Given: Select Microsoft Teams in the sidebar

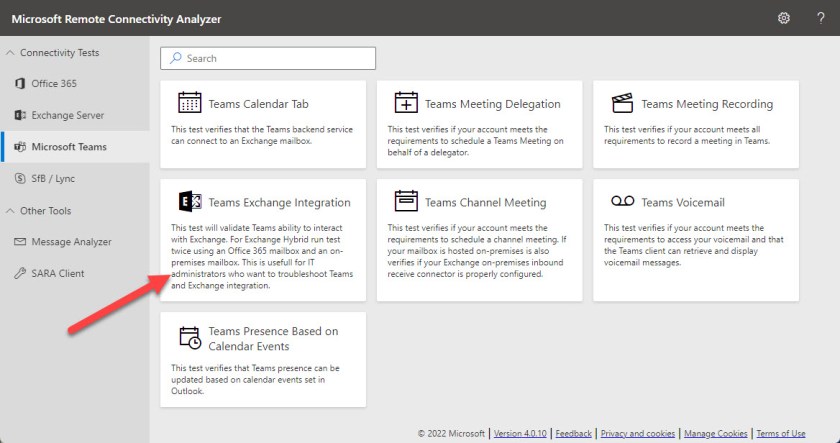Looking at the screenshot, I should [74, 147].
